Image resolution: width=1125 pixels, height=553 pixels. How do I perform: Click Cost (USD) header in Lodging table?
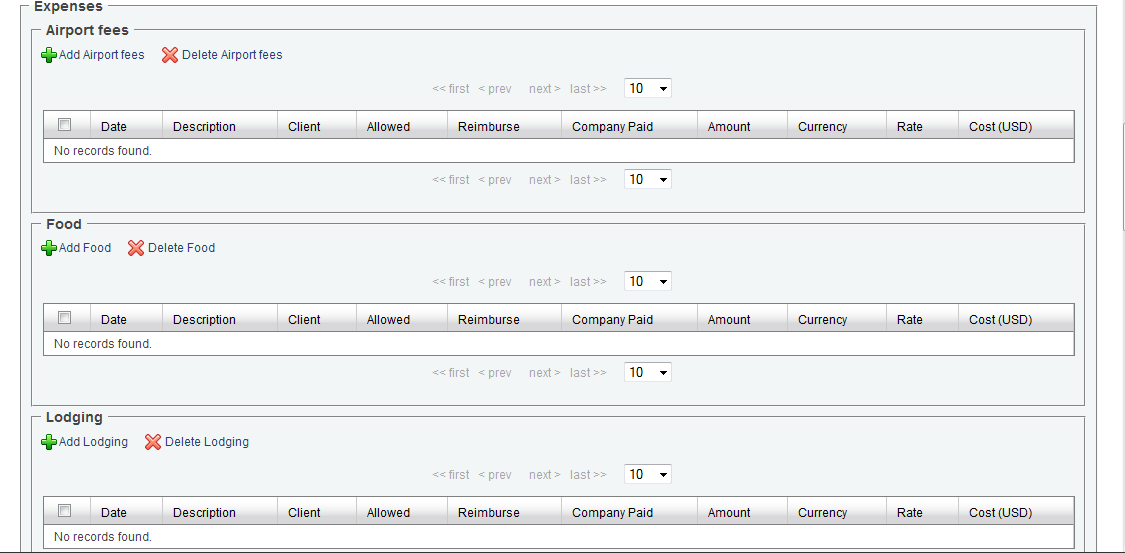(1000, 513)
